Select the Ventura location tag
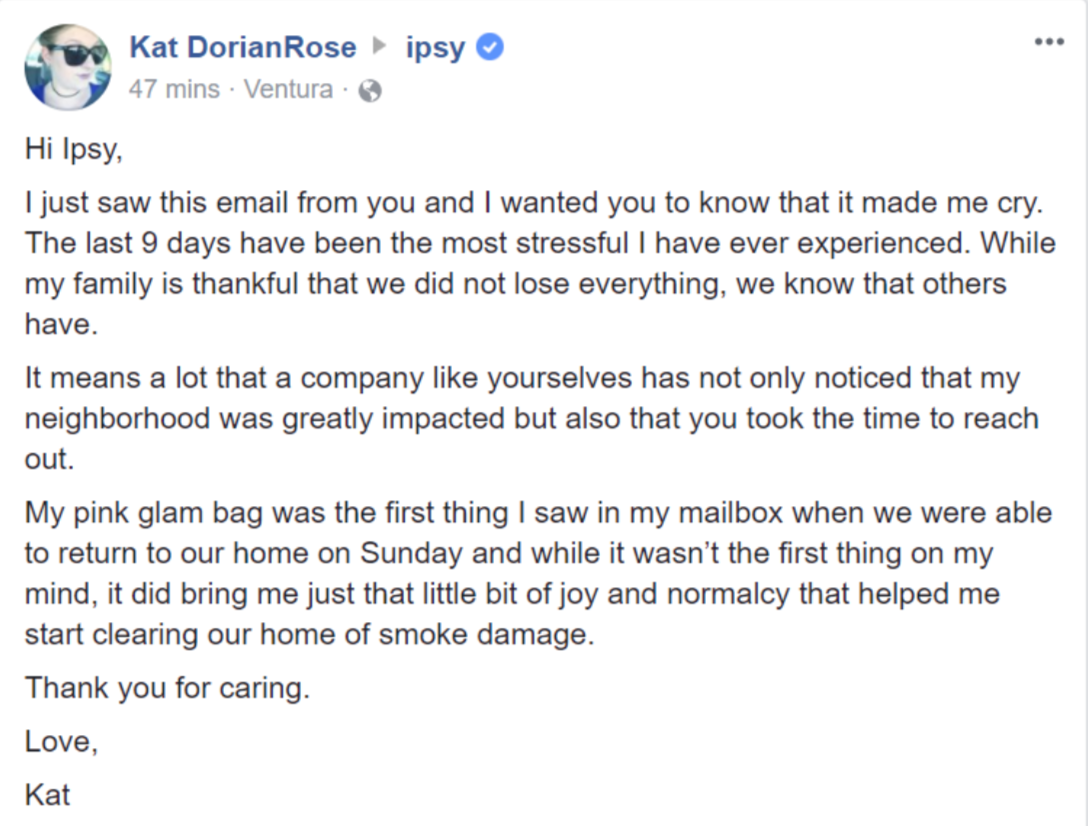The image size is (1088, 826). (x=288, y=90)
